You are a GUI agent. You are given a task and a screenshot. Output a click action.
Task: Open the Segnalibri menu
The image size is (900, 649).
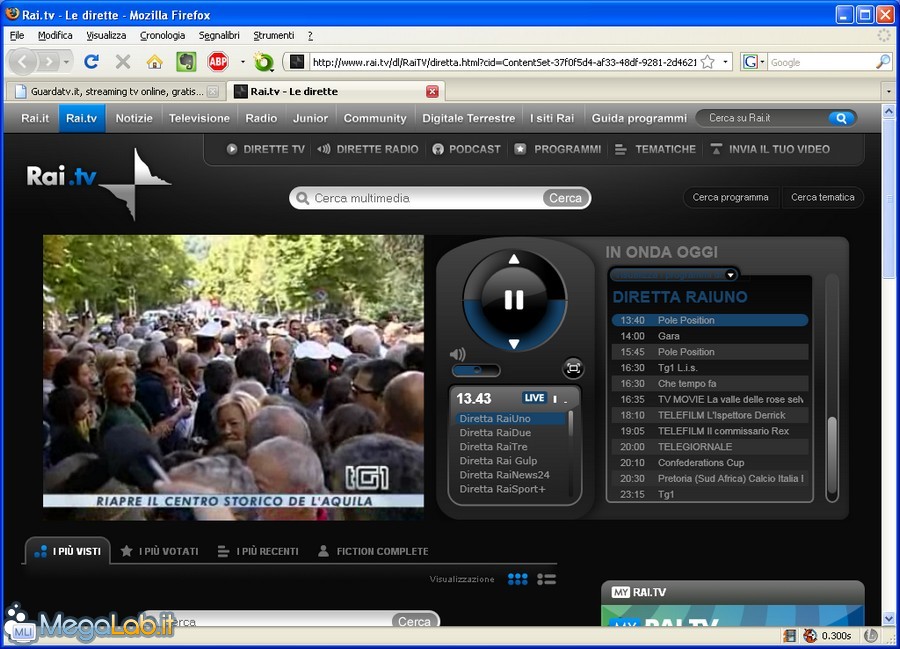pyautogui.click(x=219, y=36)
